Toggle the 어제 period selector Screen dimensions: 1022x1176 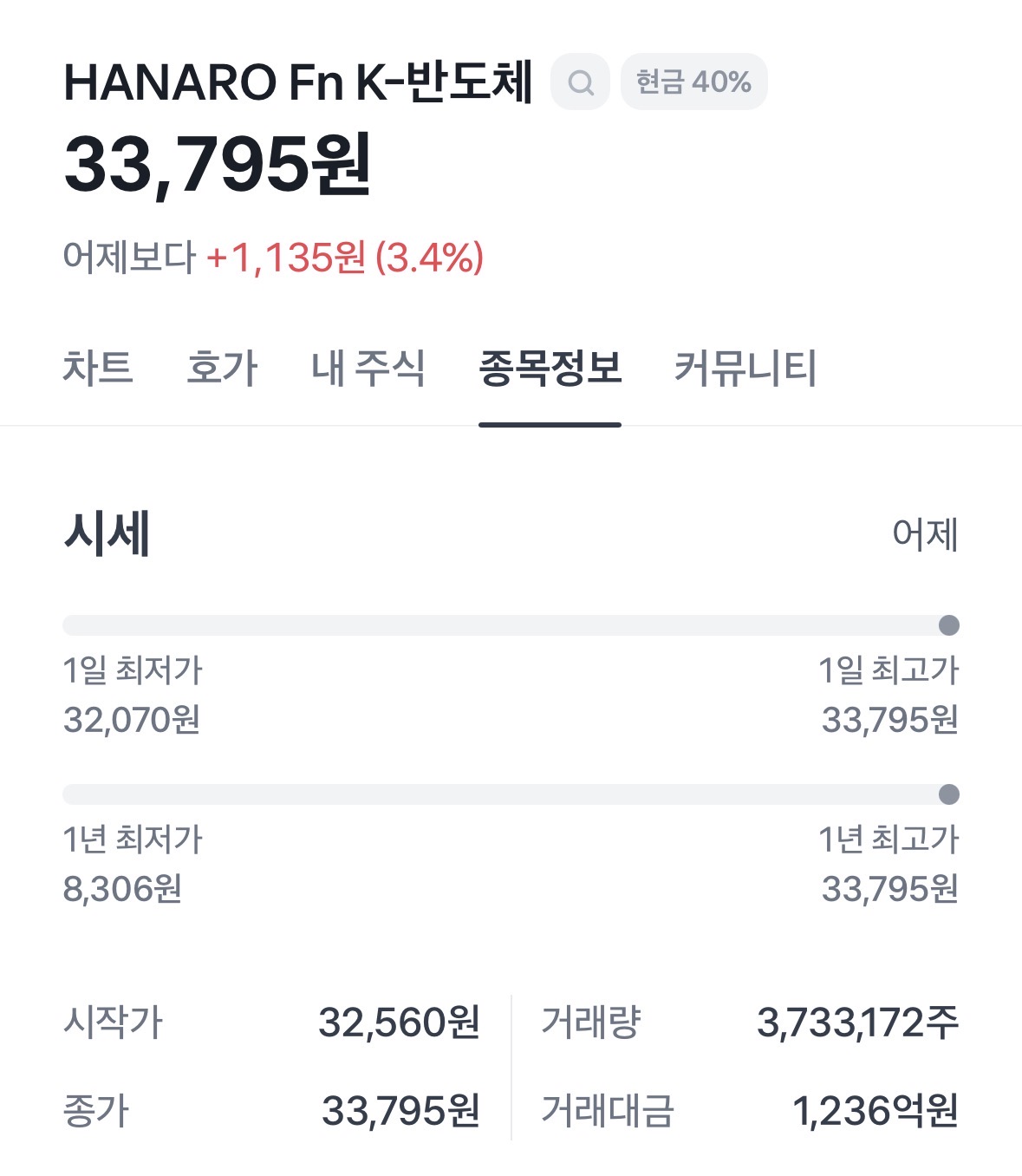click(924, 534)
